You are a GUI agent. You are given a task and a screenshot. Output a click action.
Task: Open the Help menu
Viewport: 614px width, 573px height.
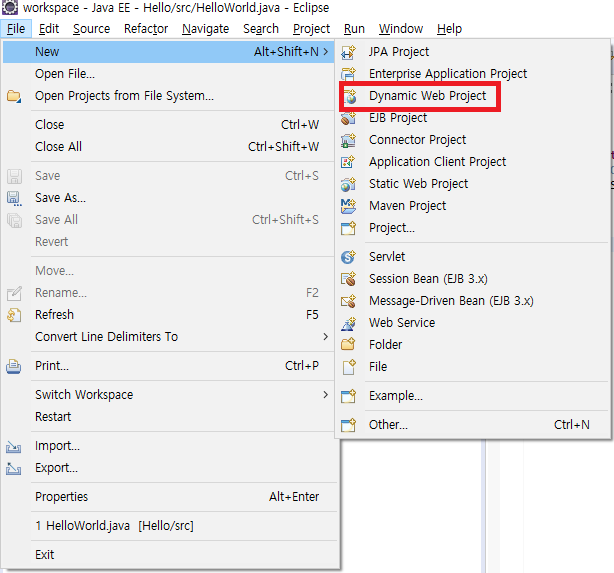coord(450,29)
